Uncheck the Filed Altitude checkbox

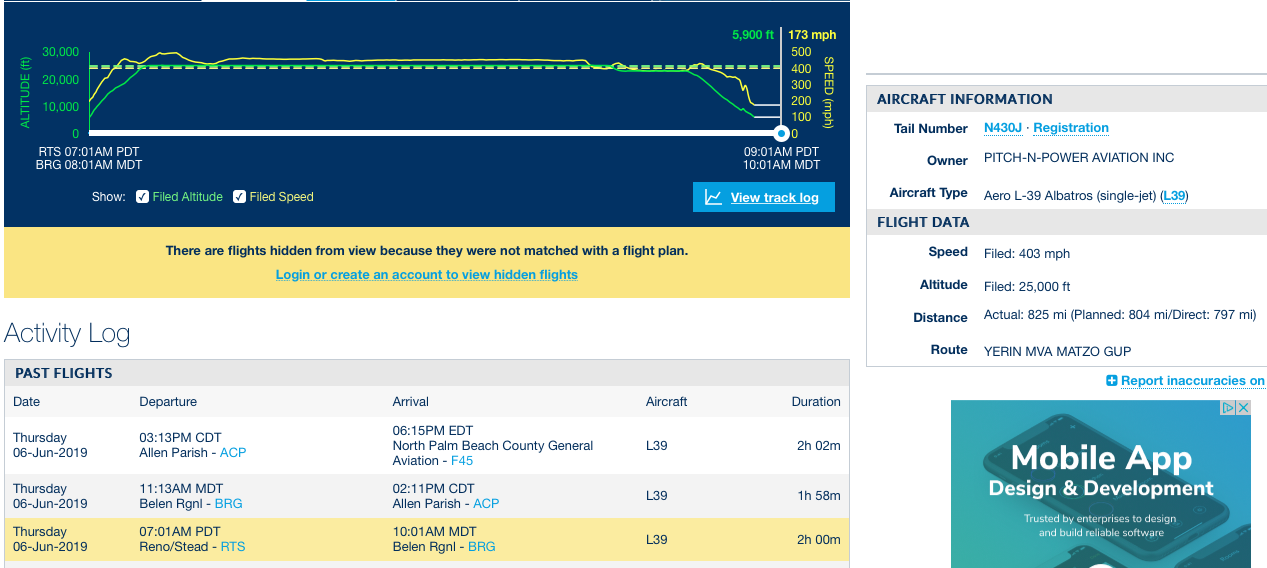[x=143, y=197]
